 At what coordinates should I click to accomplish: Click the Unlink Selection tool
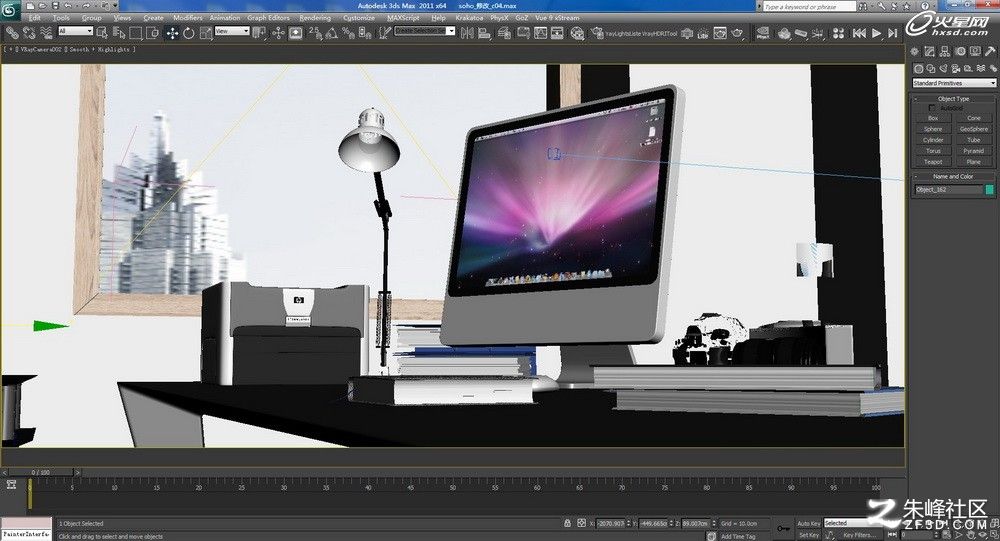pyautogui.click(x=29, y=32)
